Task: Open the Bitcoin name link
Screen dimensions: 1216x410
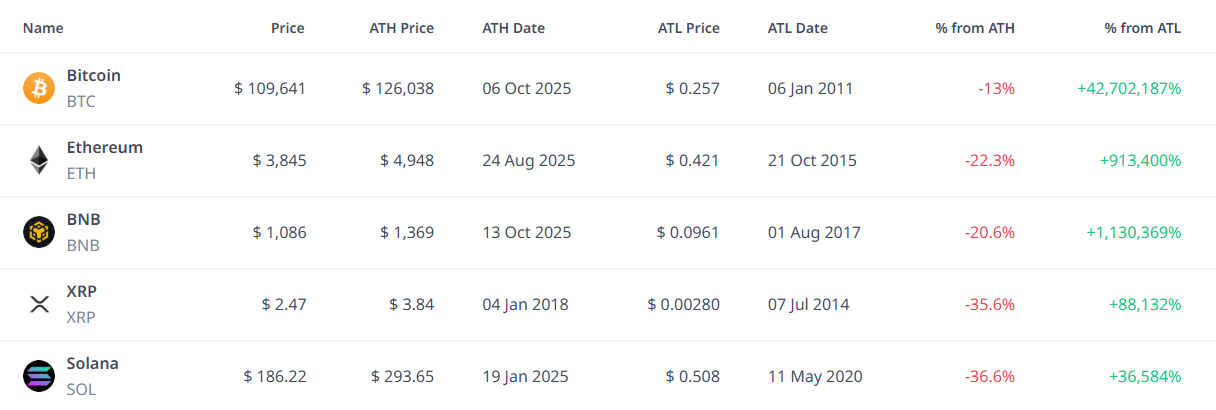Action: [94, 76]
